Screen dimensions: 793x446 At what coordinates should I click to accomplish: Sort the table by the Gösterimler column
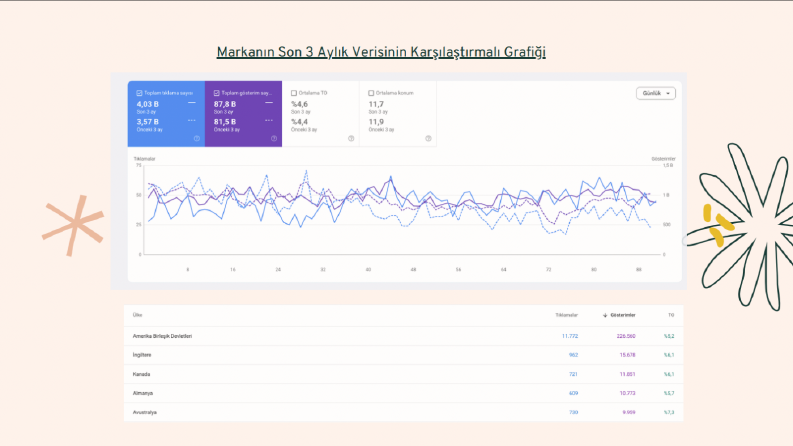click(x=623, y=315)
